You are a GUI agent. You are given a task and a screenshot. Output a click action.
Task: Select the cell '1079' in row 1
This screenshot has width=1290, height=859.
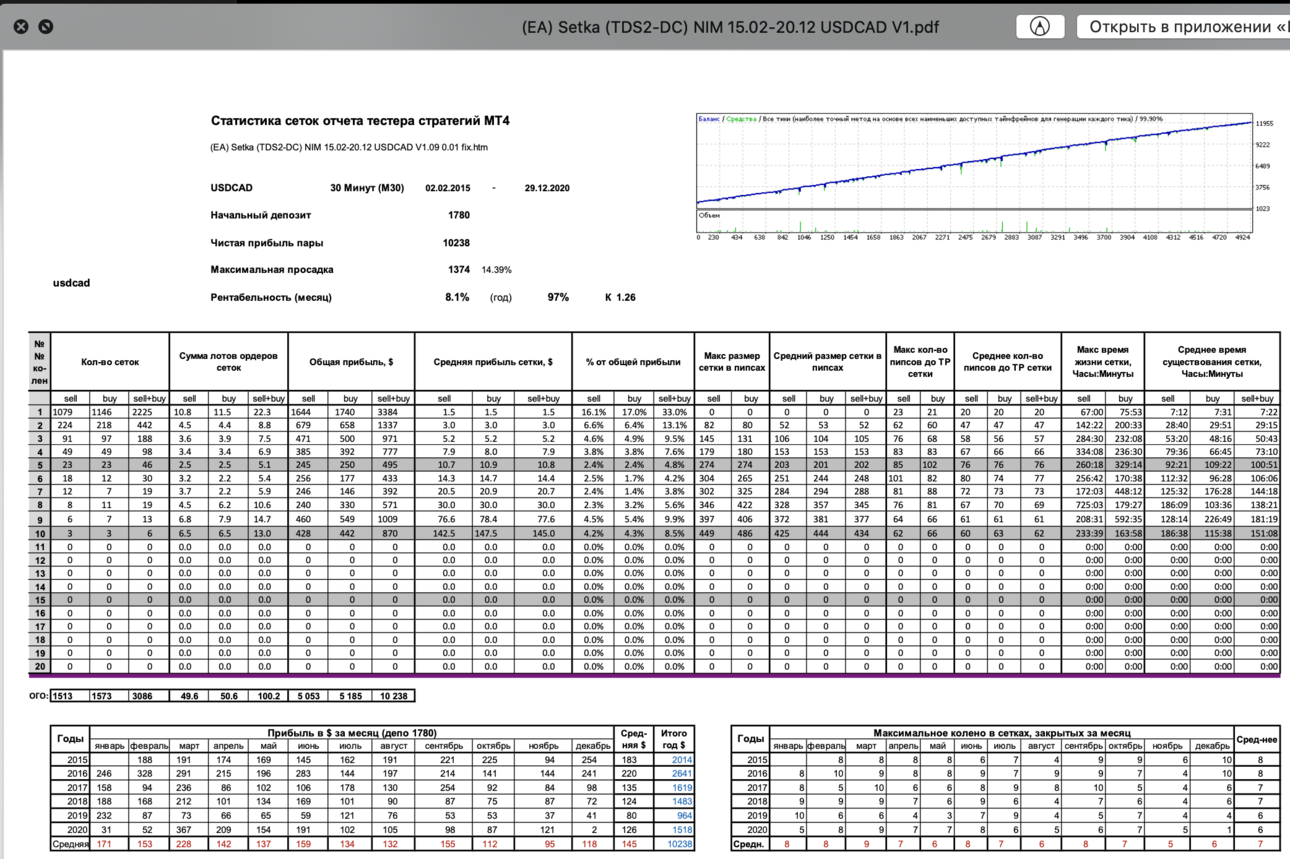(x=70, y=412)
